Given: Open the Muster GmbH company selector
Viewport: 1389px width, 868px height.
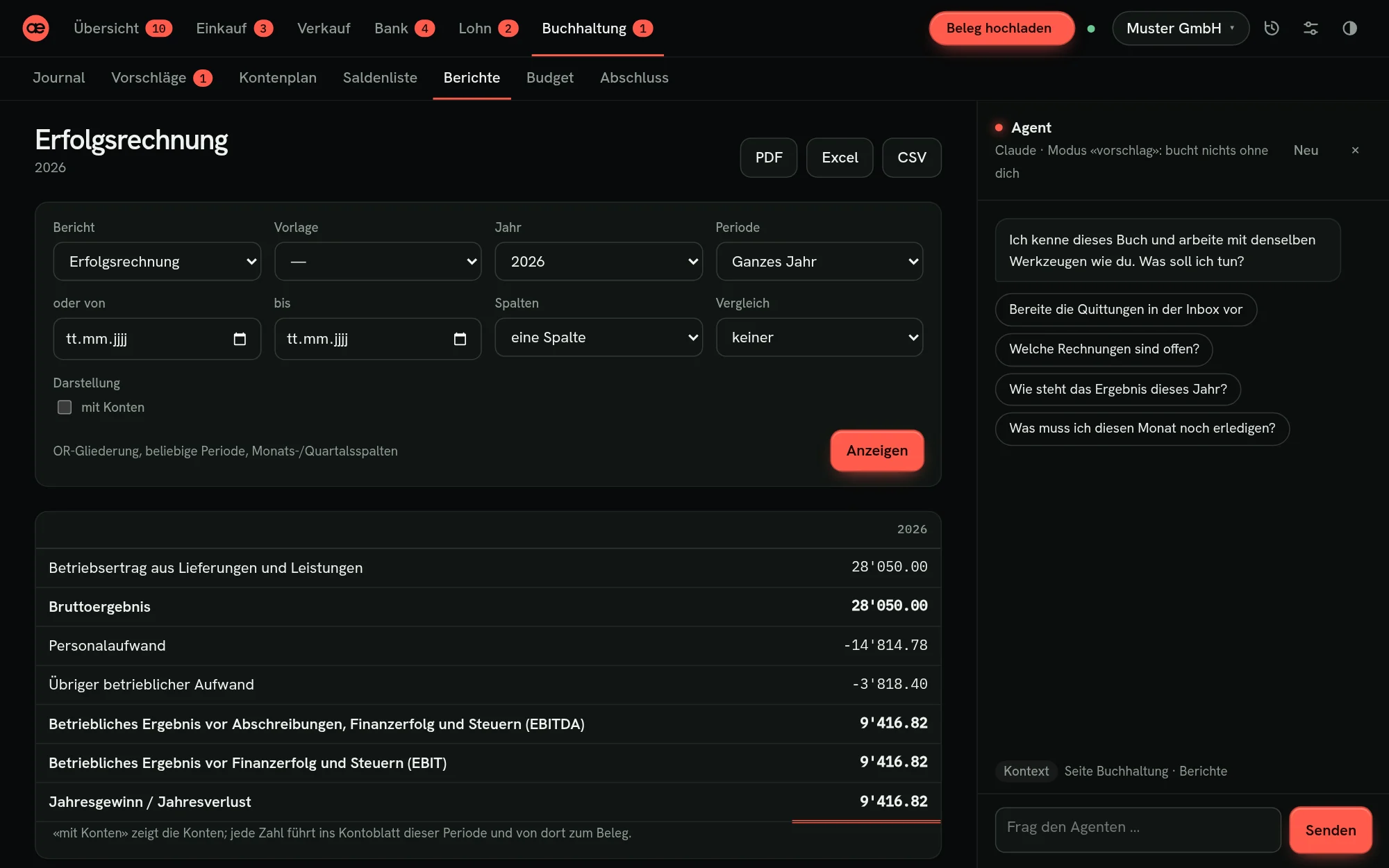Looking at the screenshot, I should click(x=1180, y=28).
